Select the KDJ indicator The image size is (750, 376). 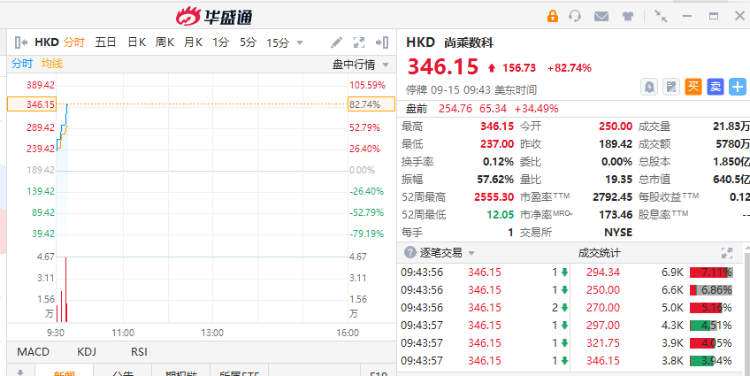[x=87, y=352]
